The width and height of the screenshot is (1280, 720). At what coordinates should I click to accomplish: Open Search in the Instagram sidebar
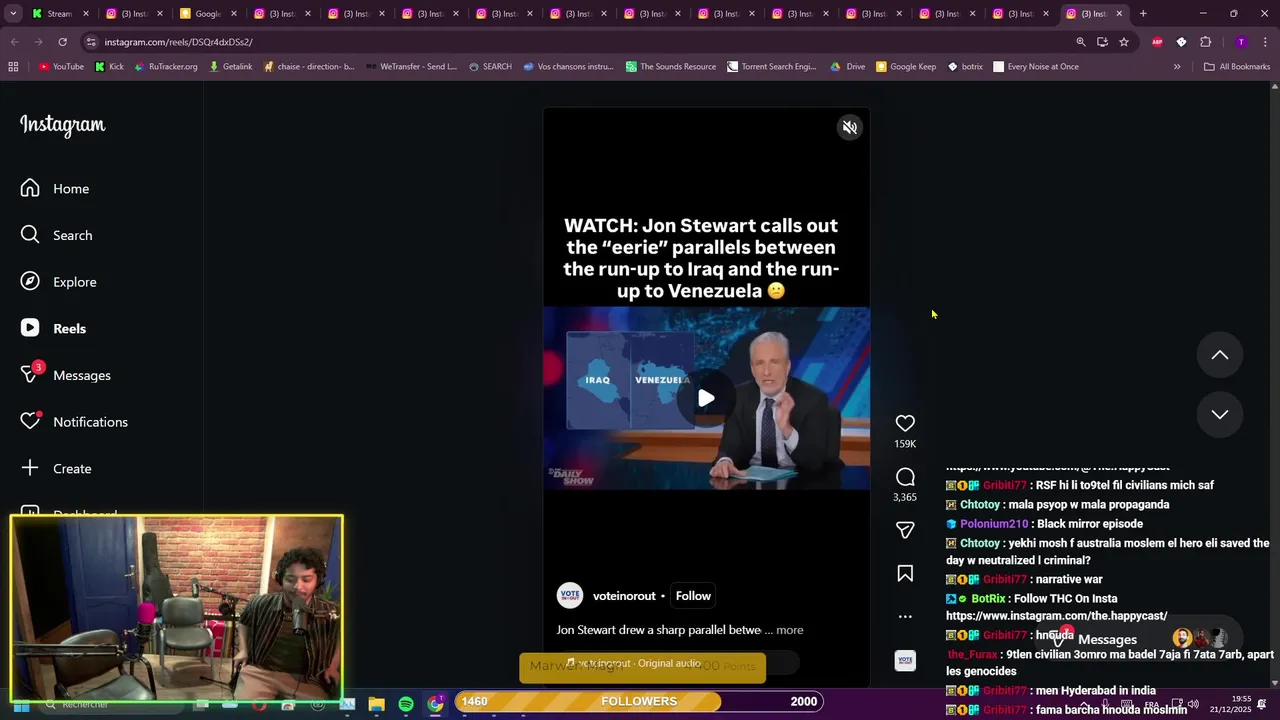pyautogui.click(x=73, y=235)
